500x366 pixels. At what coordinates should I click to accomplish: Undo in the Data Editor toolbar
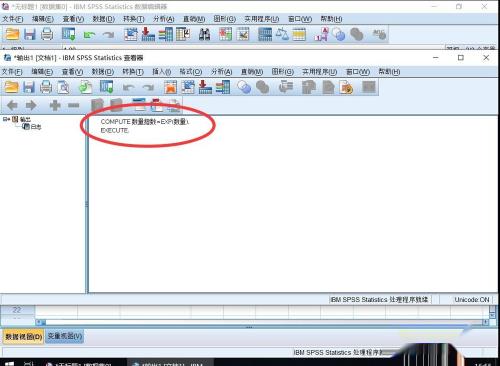[89, 35]
